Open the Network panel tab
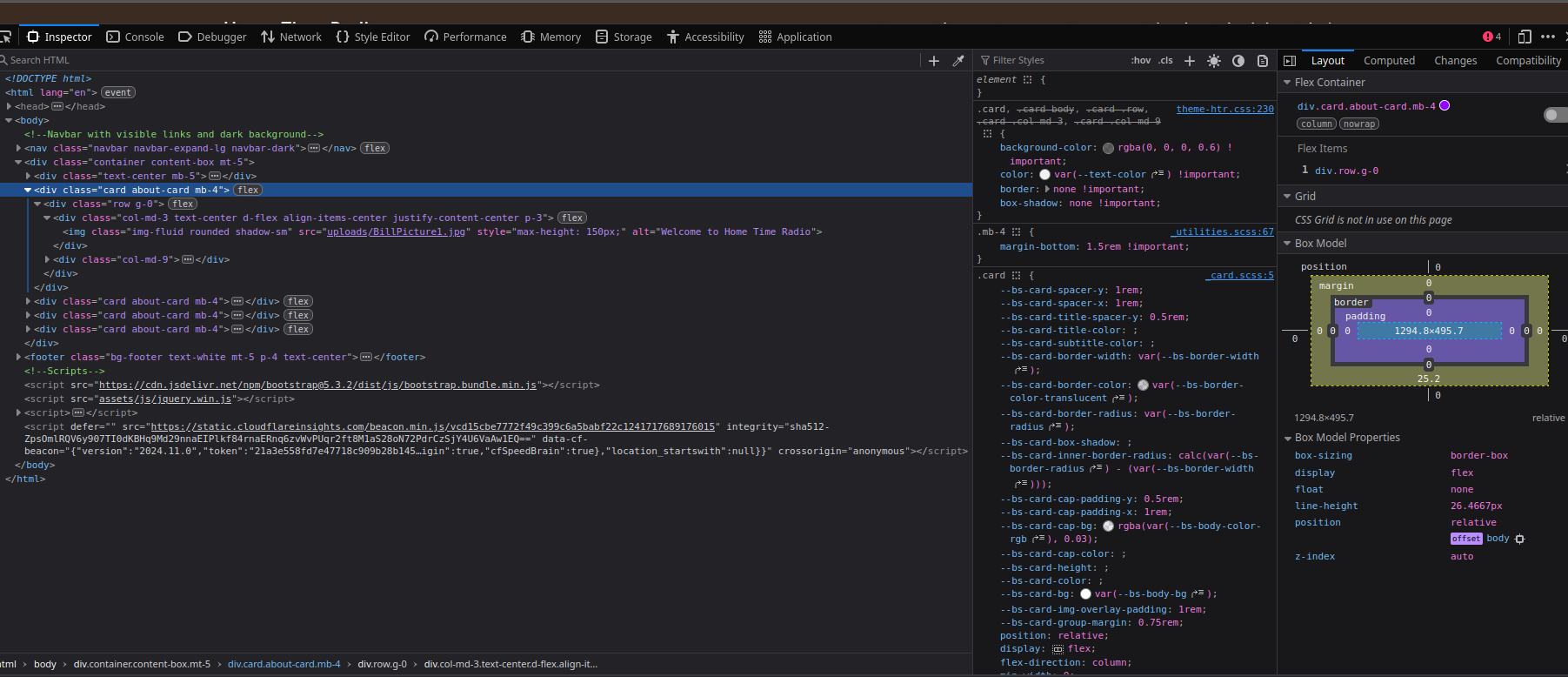This screenshot has width=1568, height=677. coord(291,37)
